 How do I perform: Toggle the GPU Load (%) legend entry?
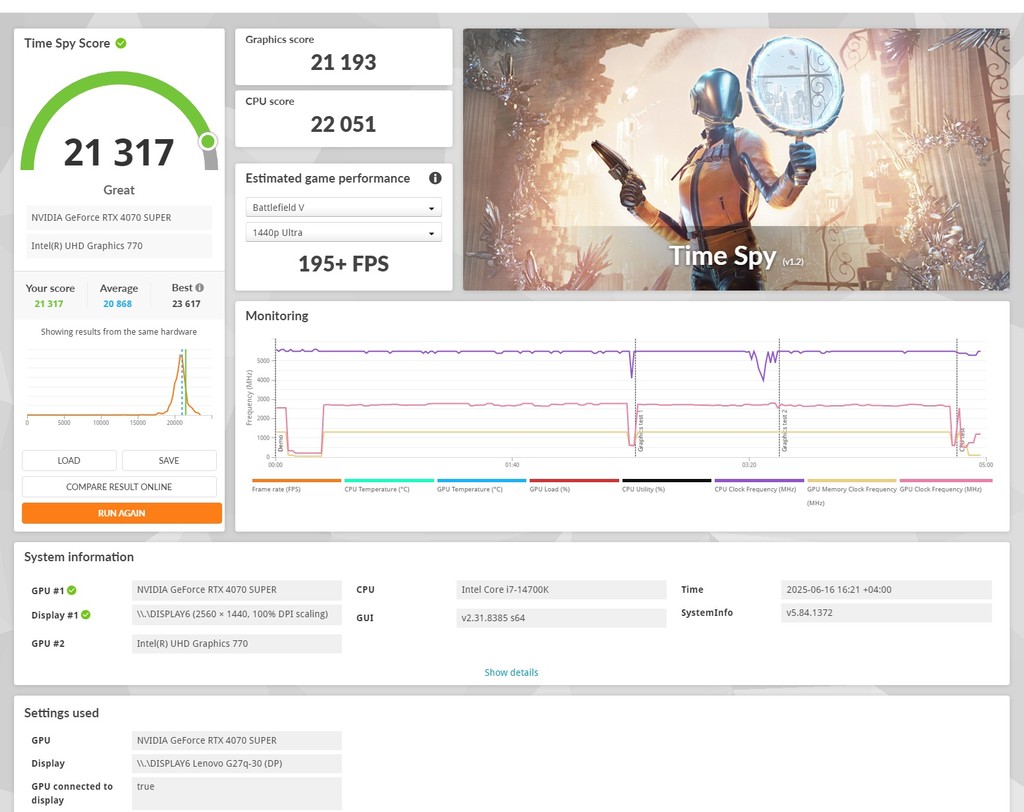574,486
